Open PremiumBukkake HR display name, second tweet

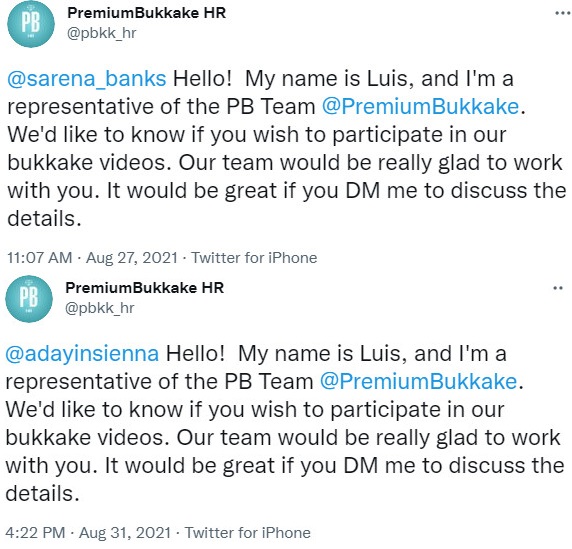(x=144, y=288)
